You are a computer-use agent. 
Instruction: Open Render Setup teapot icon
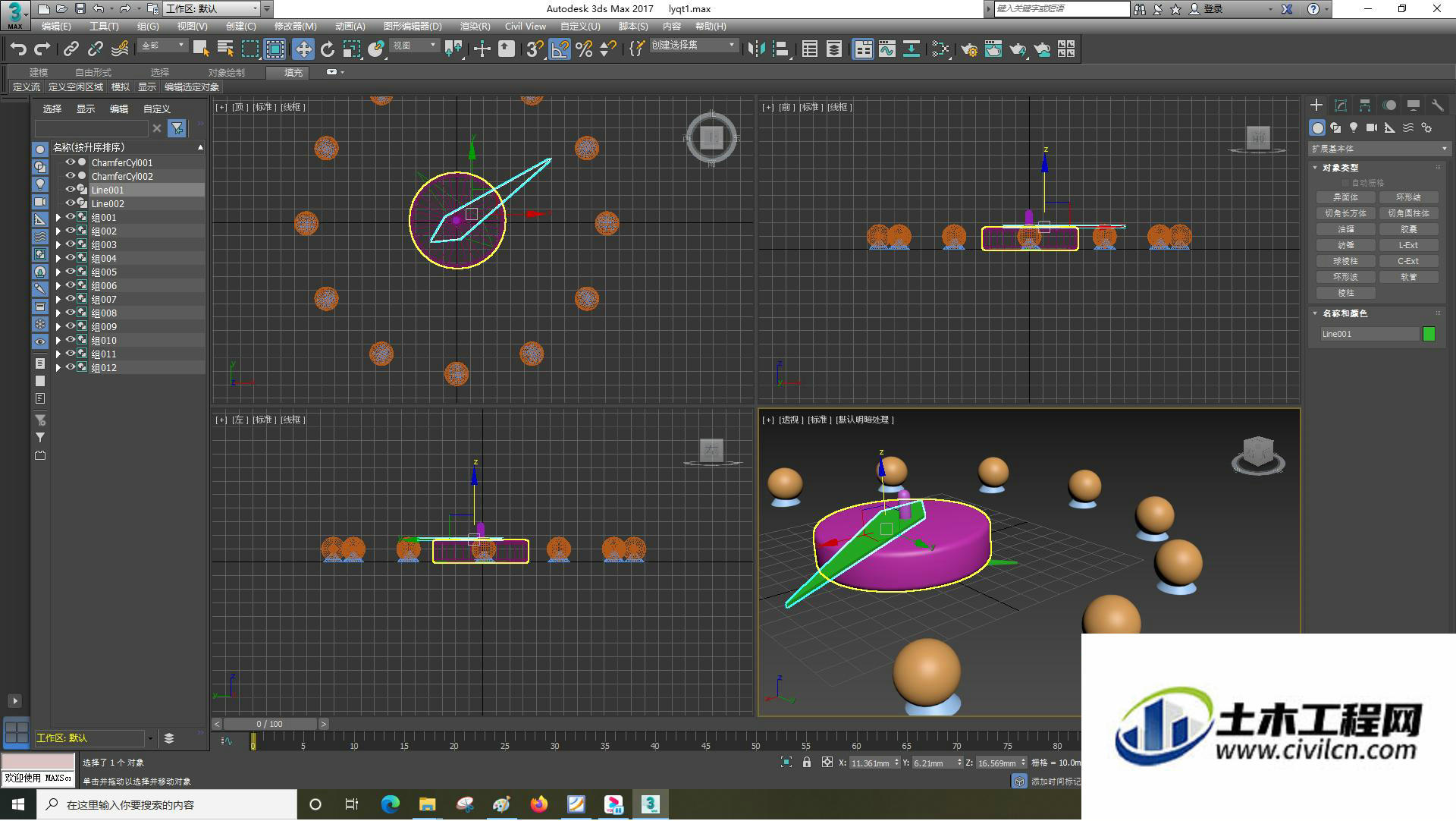pyautogui.click(x=969, y=49)
